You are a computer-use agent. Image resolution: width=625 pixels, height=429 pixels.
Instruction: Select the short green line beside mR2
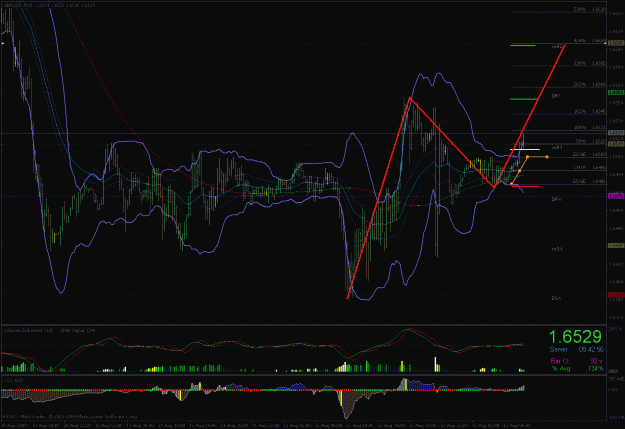point(523,45)
